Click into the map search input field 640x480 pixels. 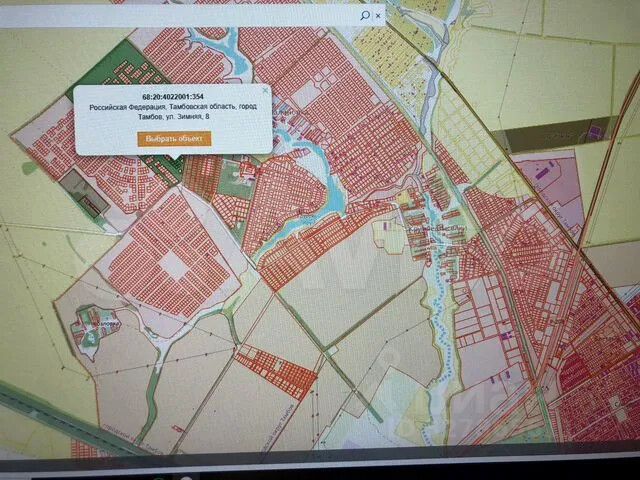click(180, 16)
